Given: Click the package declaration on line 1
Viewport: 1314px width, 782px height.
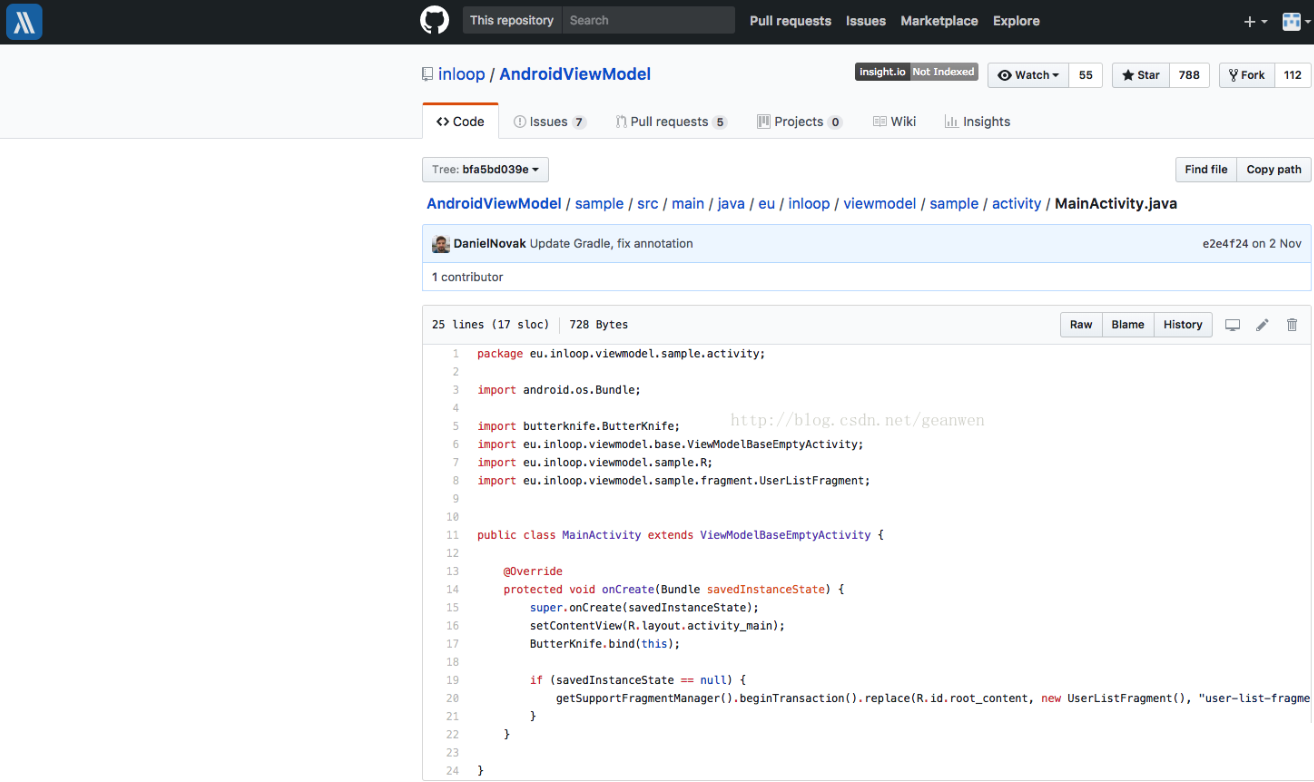Looking at the screenshot, I should pos(621,354).
